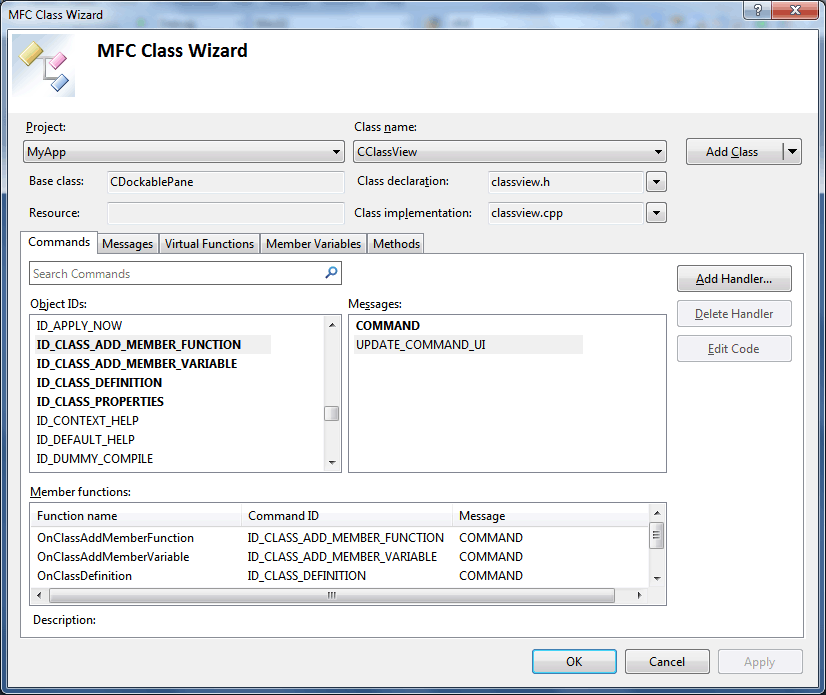Dismiss the wizard with Cancel
Screen dimensions: 826x695
coord(667,661)
